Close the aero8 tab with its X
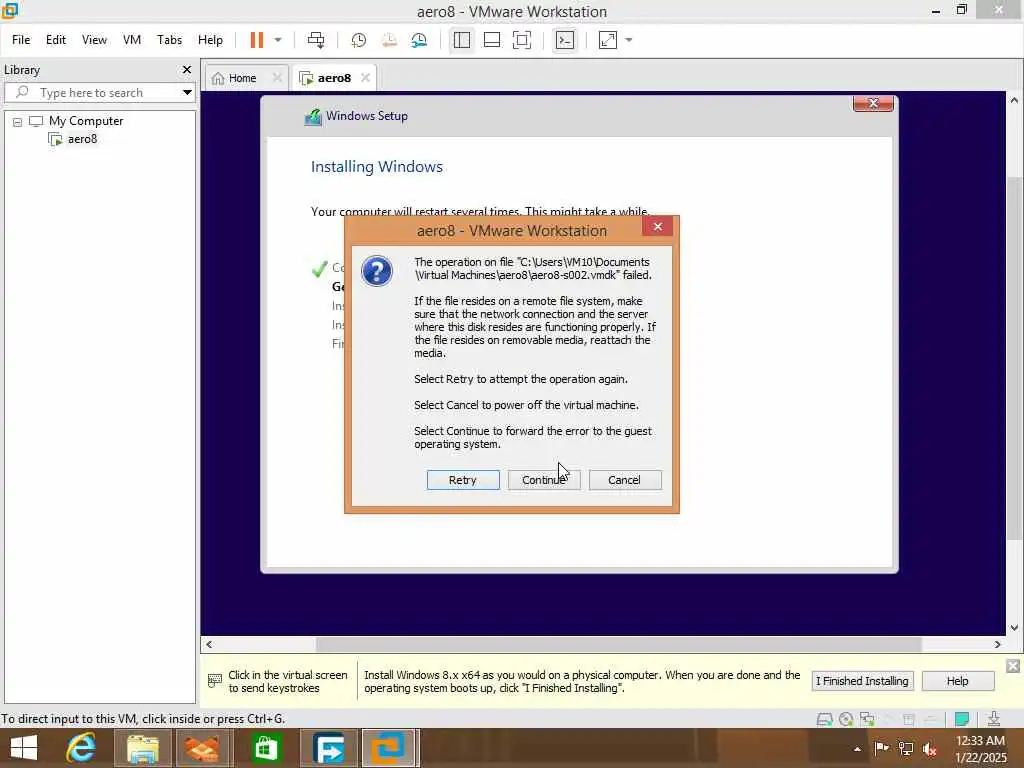1024x768 pixels. click(366, 78)
